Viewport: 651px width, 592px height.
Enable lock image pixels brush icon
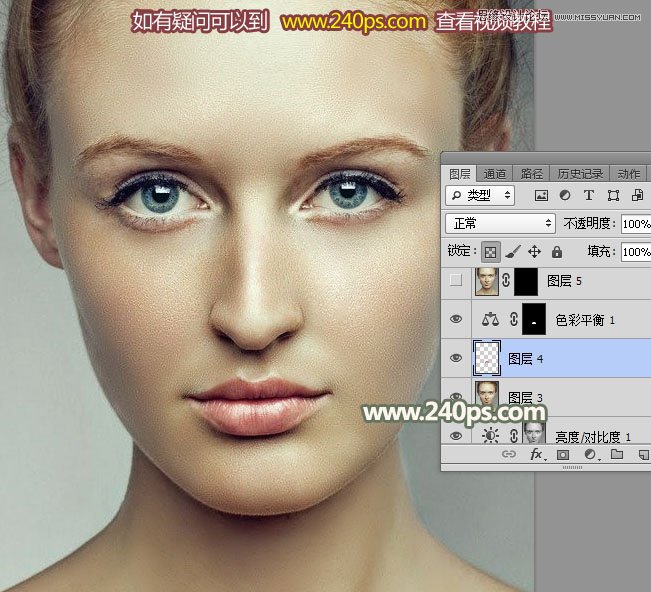coord(512,252)
